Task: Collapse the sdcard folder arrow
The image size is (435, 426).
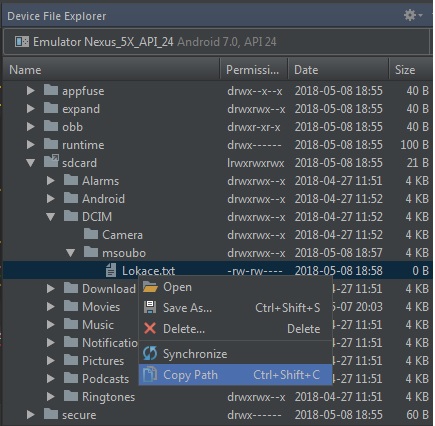Action: 31,163
